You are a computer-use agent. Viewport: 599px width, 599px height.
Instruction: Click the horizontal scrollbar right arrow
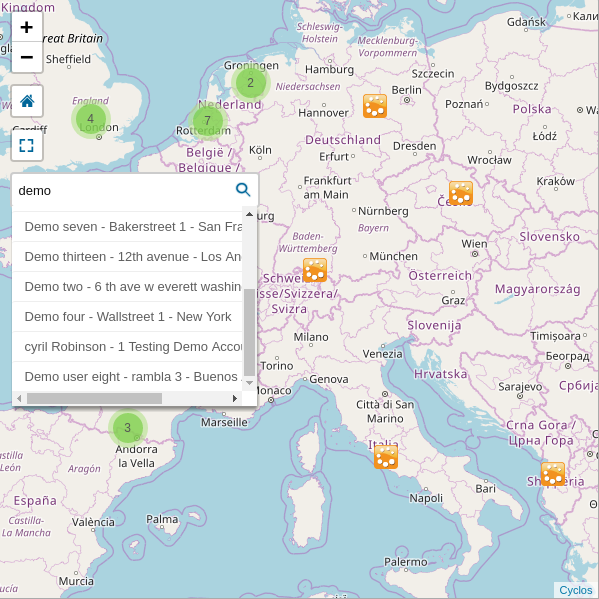tap(235, 398)
